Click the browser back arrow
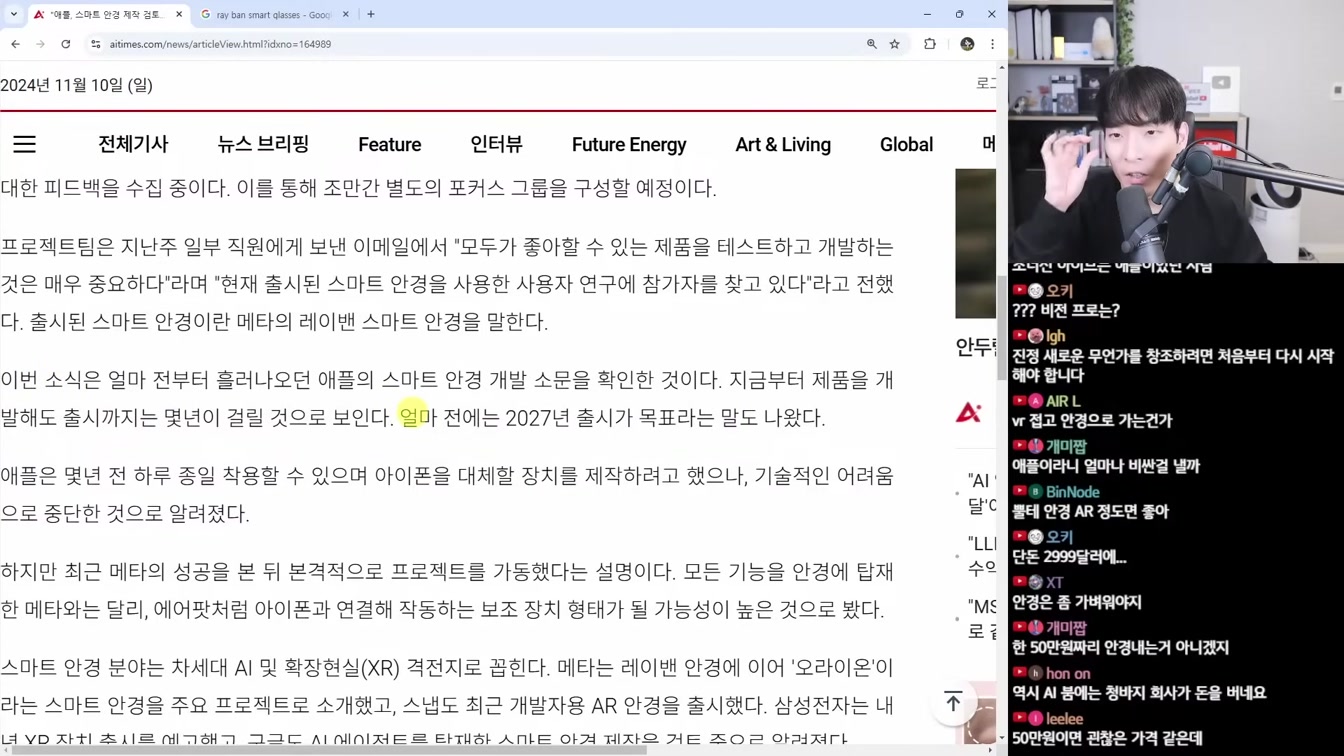The image size is (1344, 756). (15, 44)
